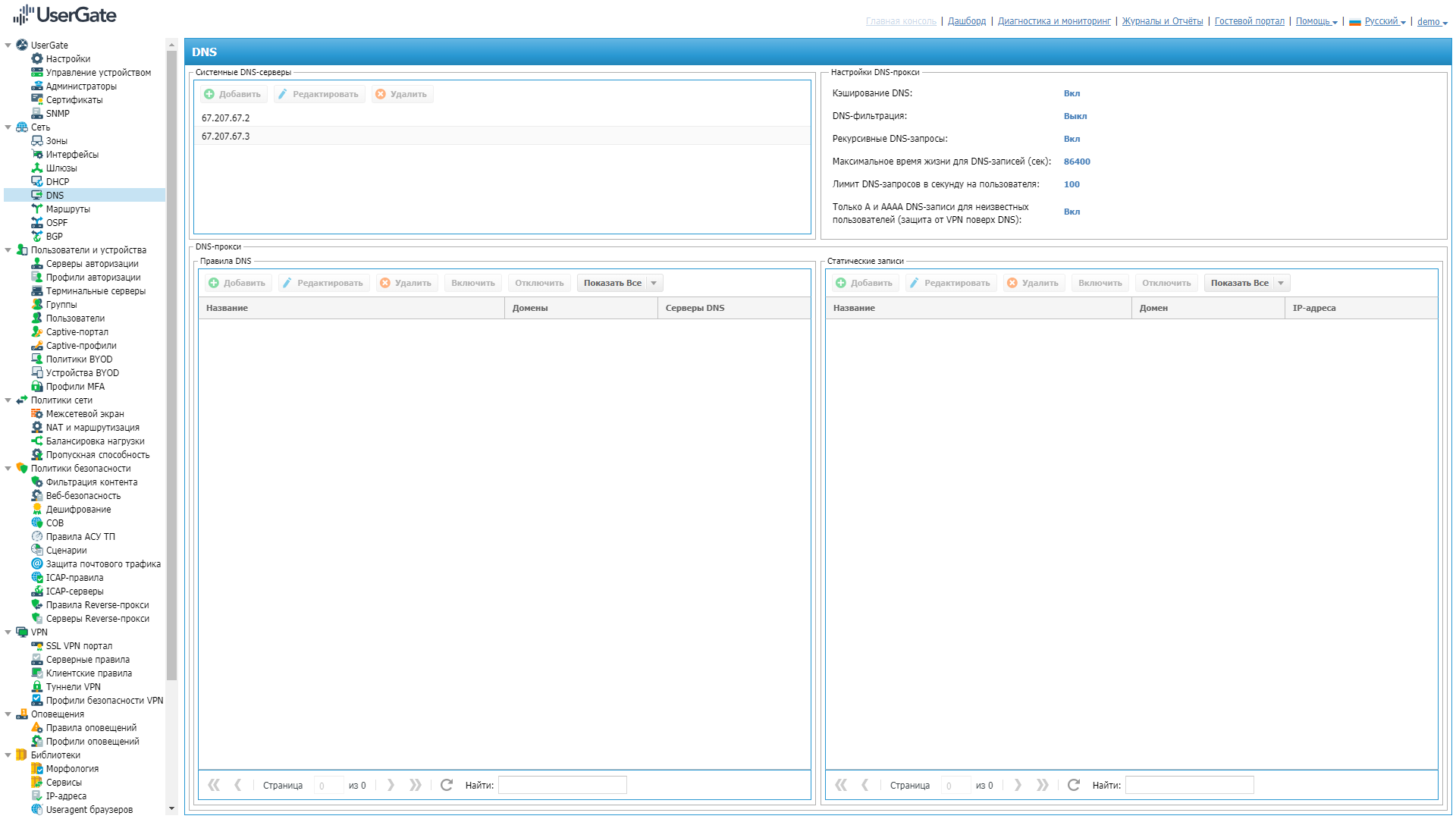Click the Firewall (Межсетевой экран) icon in sidebar
Image resolution: width=1456 pixels, height=819 pixels.
[x=36, y=414]
